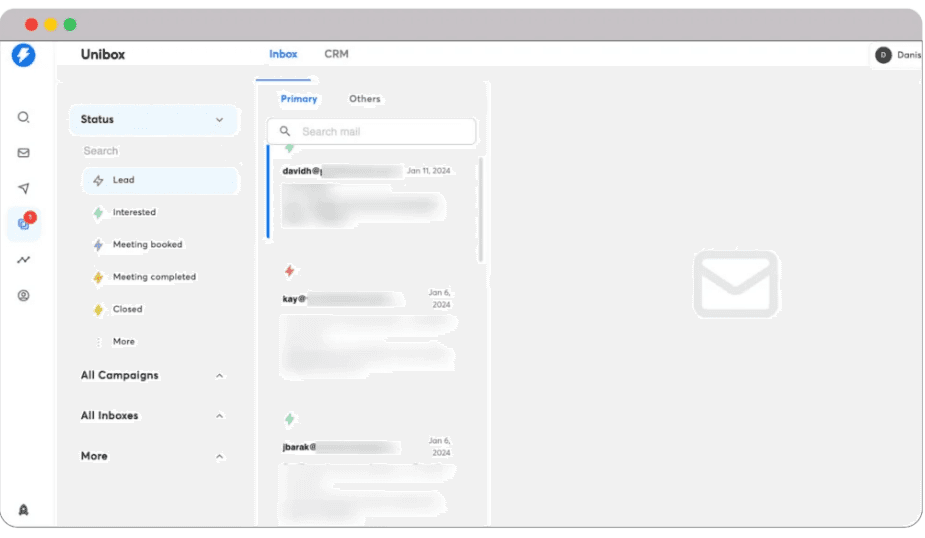This screenshot has height=538, width=925.
Task: Click the red bolt above kay@ email
Action: pos(290,271)
